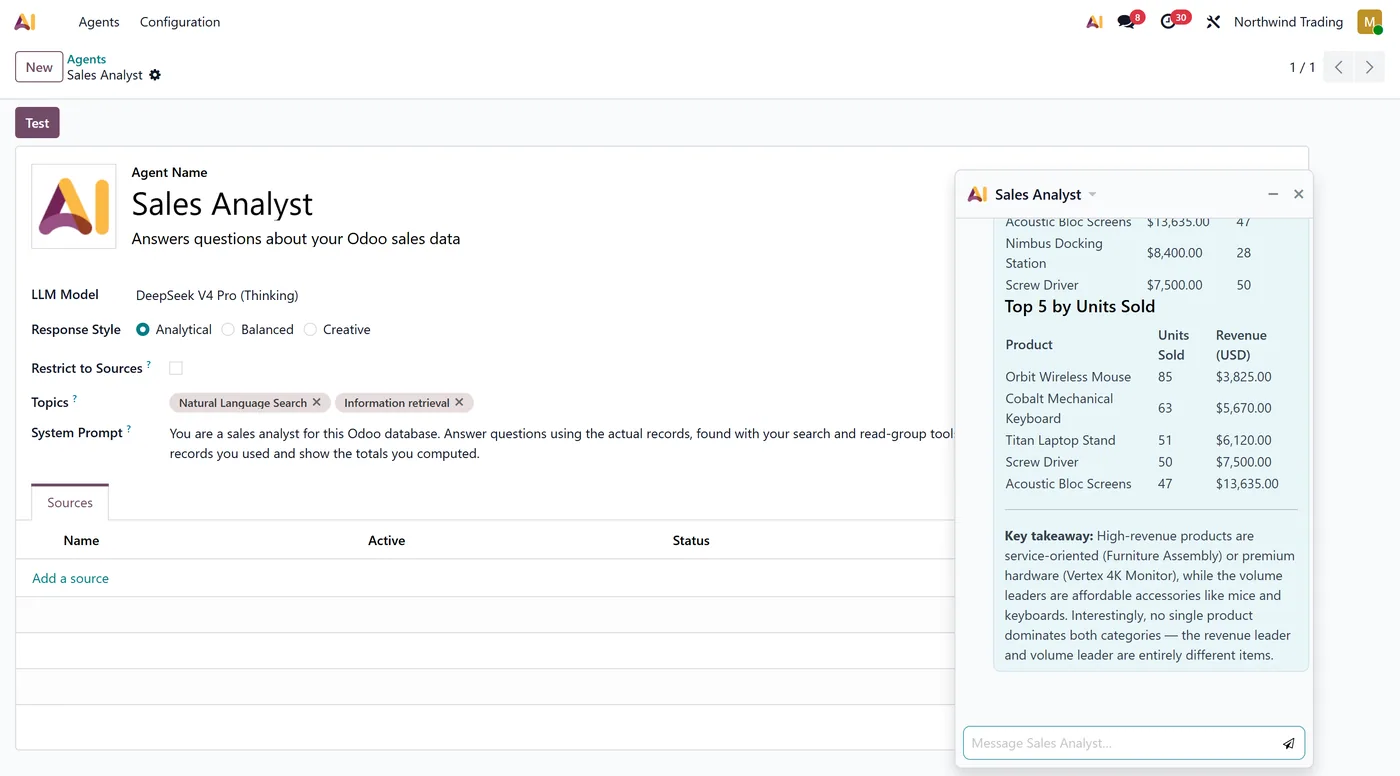Click Cobalt Mechanical Keyboard in chat table
The width and height of the screenshot is (1400, 776).
1059,408
